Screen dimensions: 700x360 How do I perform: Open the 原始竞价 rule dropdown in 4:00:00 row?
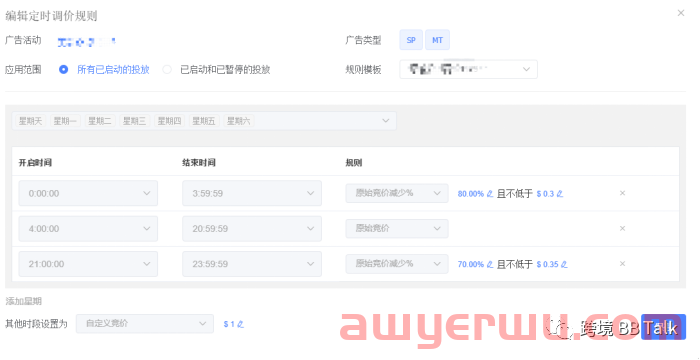pos(397,228)
